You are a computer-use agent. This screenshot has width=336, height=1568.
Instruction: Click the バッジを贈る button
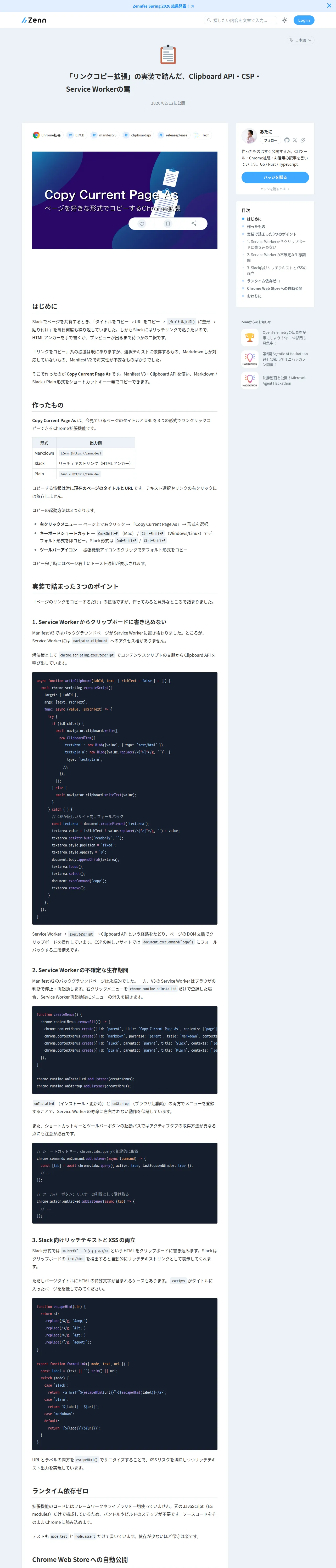[275, 177]
